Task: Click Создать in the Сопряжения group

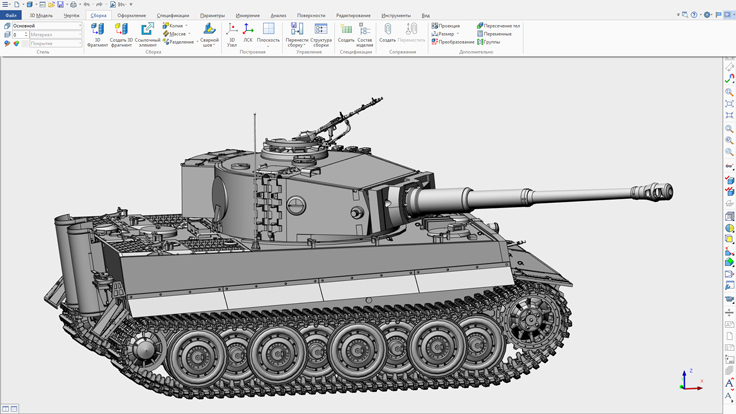Action: point(387,34)
